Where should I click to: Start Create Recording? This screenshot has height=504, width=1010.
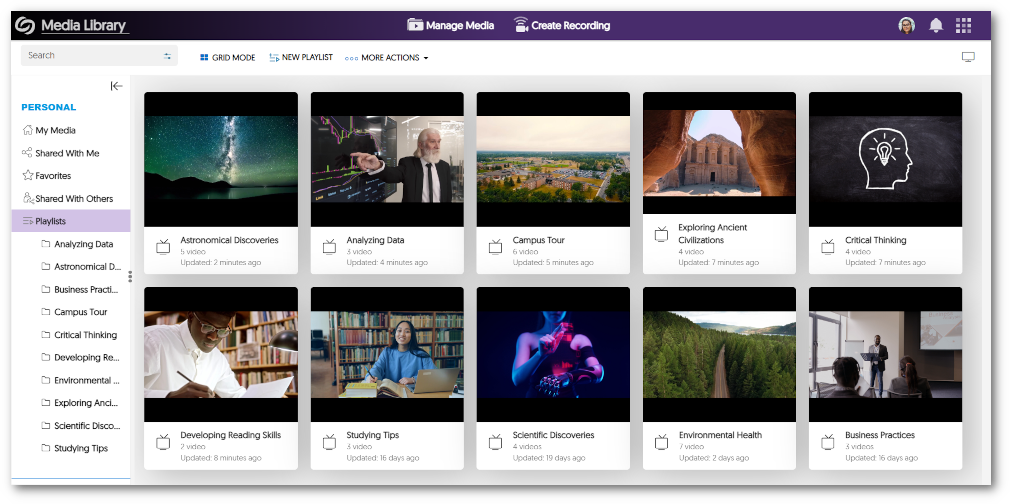click(562, 26)
